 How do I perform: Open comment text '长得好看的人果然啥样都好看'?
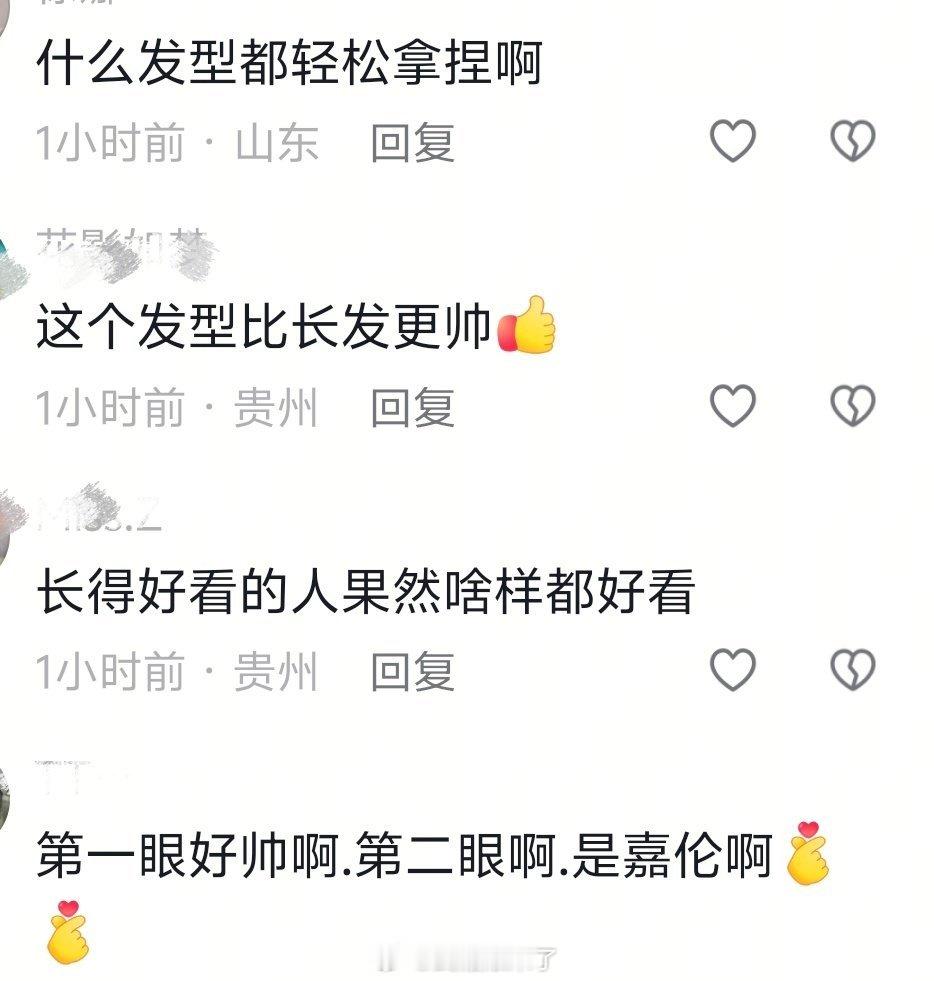point(365,591)
